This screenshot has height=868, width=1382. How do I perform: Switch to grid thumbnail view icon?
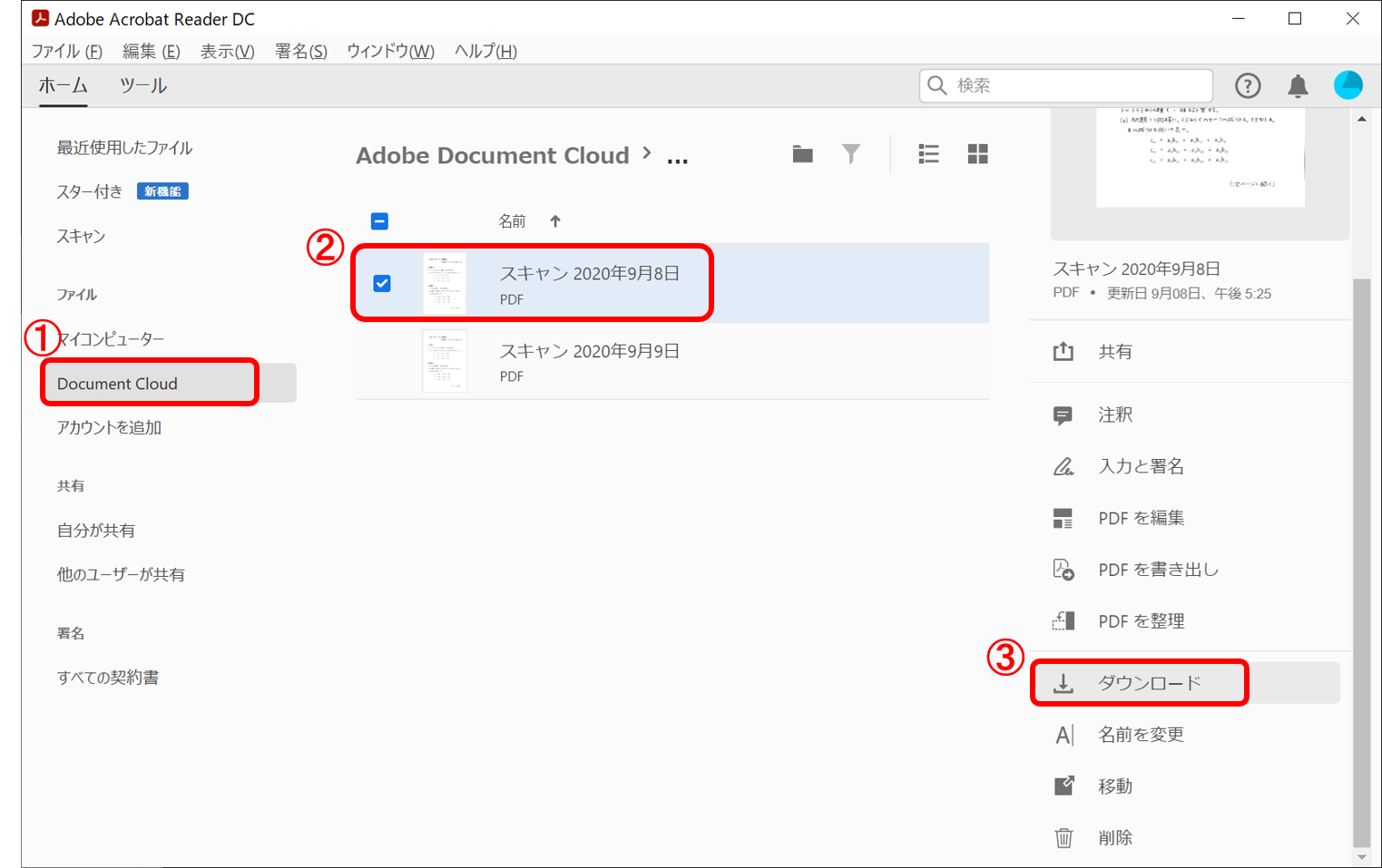tap(977, 154)
